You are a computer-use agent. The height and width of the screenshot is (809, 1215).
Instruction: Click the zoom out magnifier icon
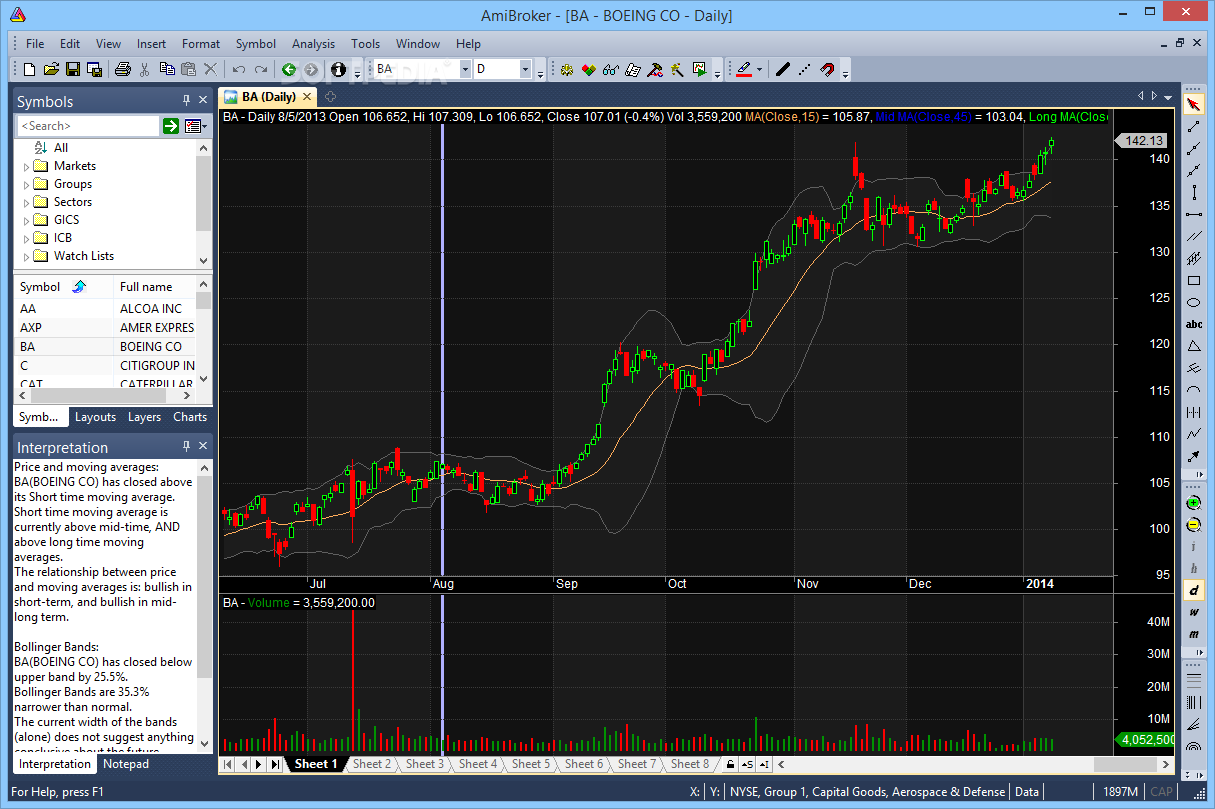[x=1193, y=525]
